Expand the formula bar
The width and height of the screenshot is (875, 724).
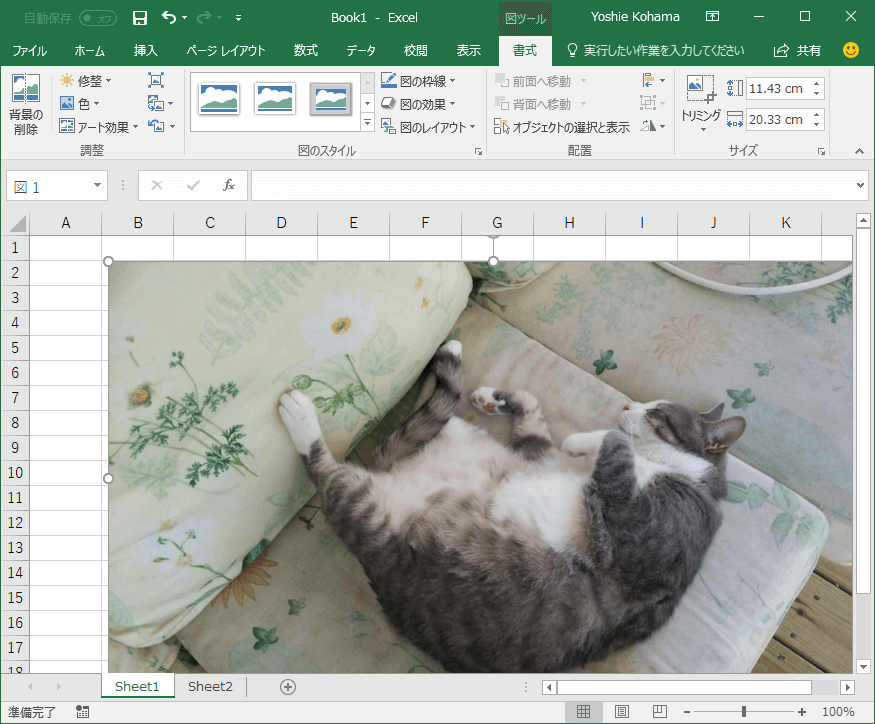(860, 185)
